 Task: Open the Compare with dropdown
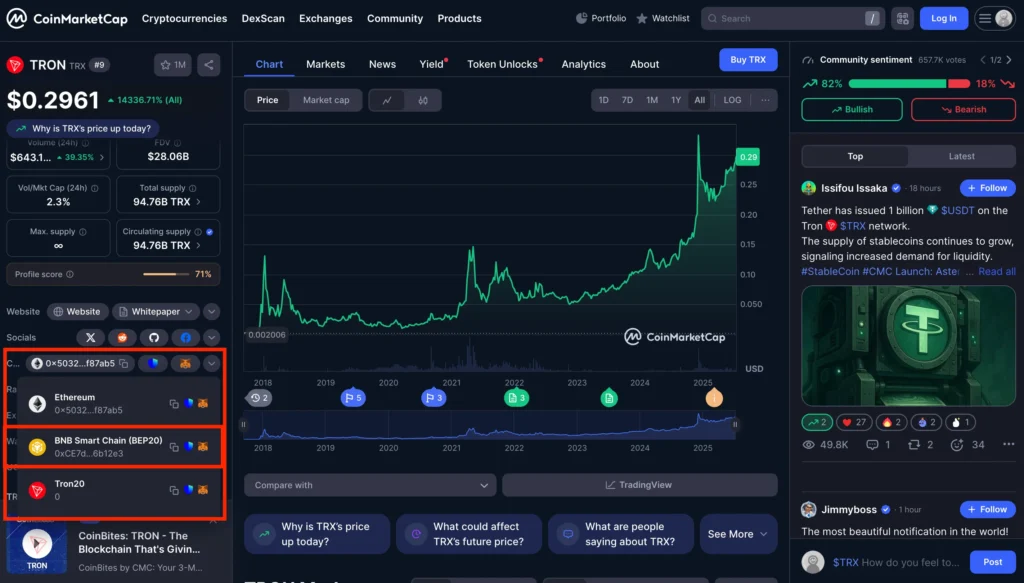(x=370, y=485)
